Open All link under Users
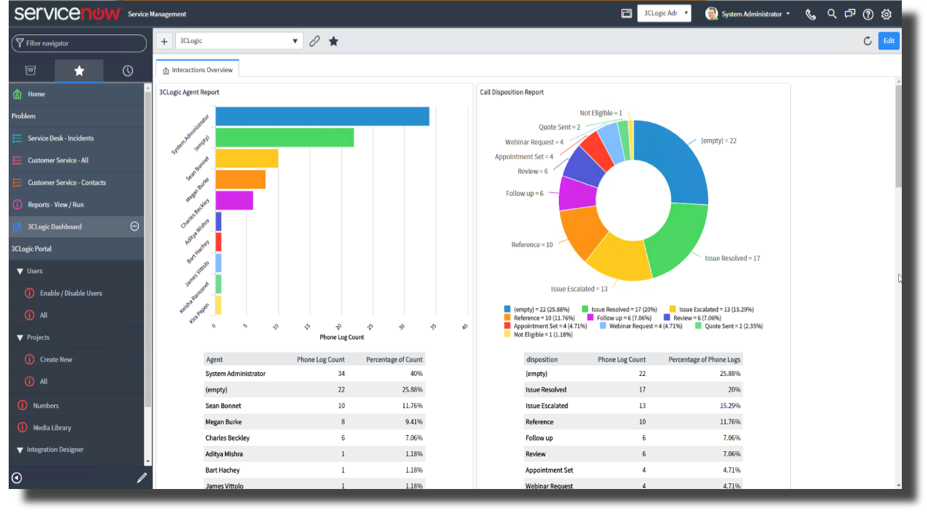Screen dimensions: 927x522 pos(43,315)
